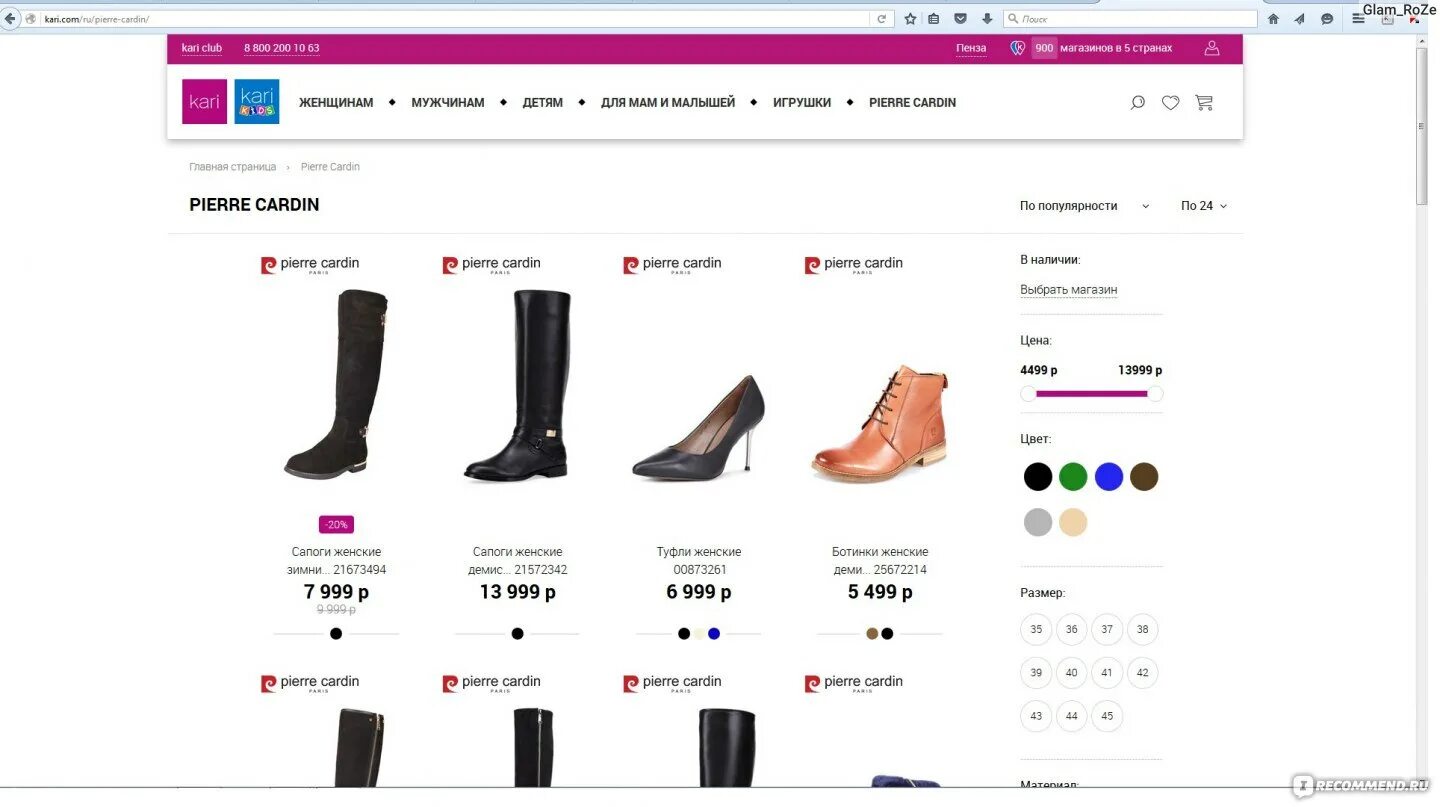Open the kari user account icon

[1212, 47]
